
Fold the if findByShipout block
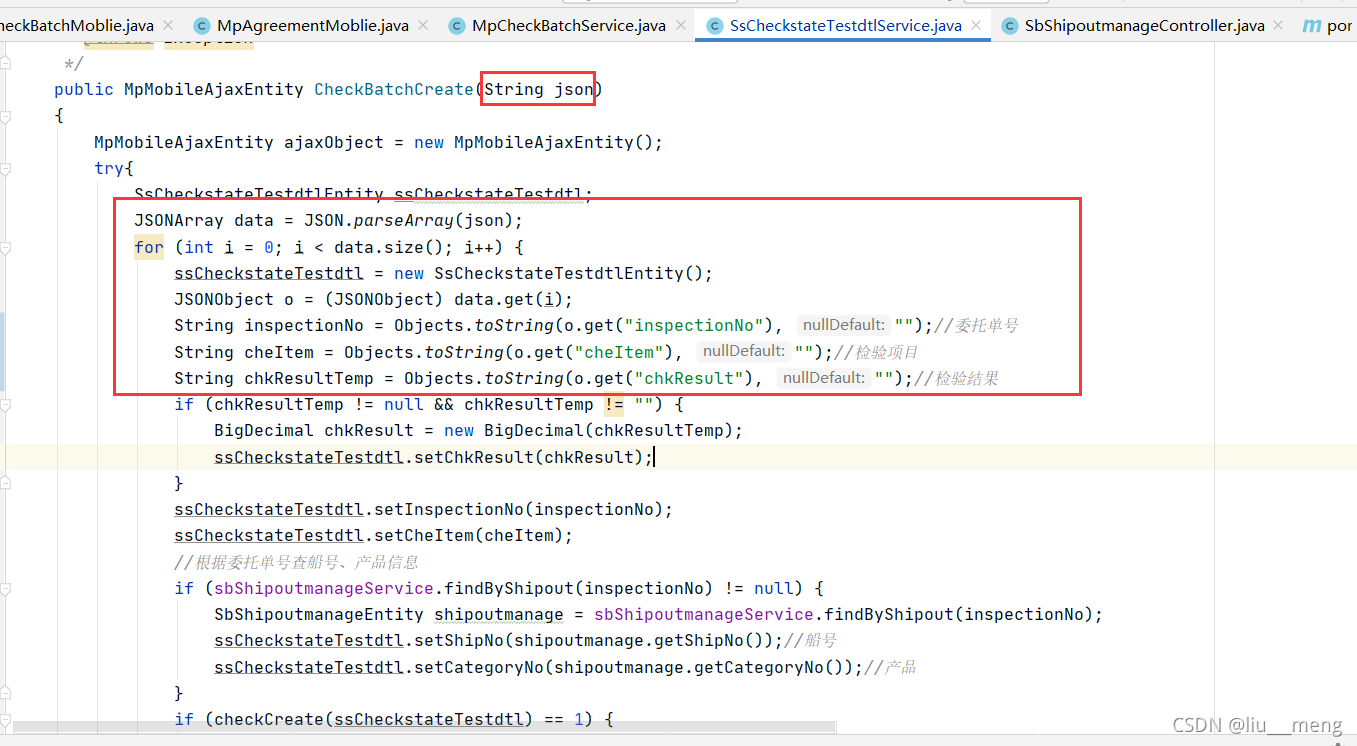click(x=6, y=588)
